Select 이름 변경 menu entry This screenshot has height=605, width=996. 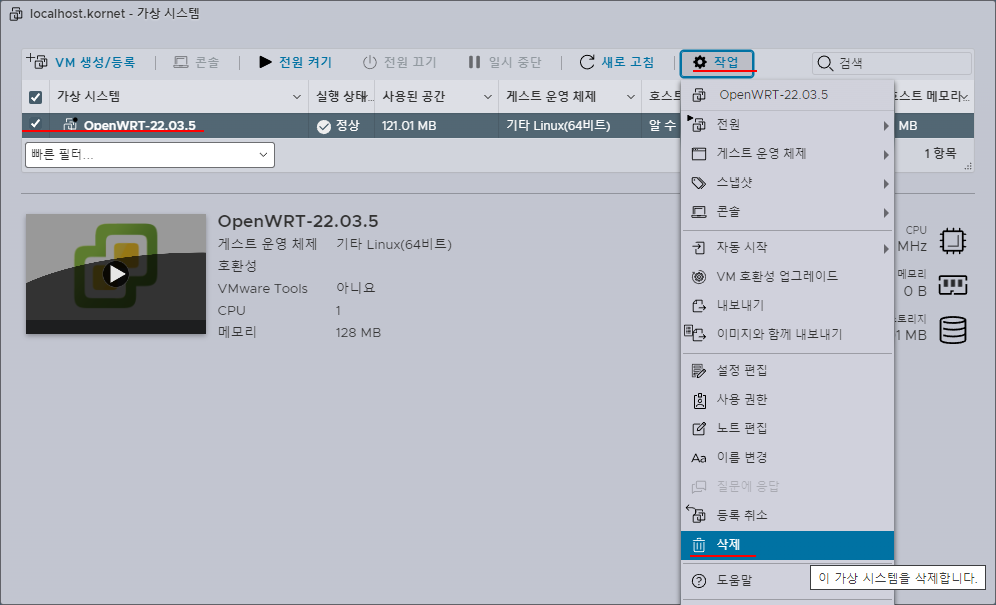(x=787, y=458)
